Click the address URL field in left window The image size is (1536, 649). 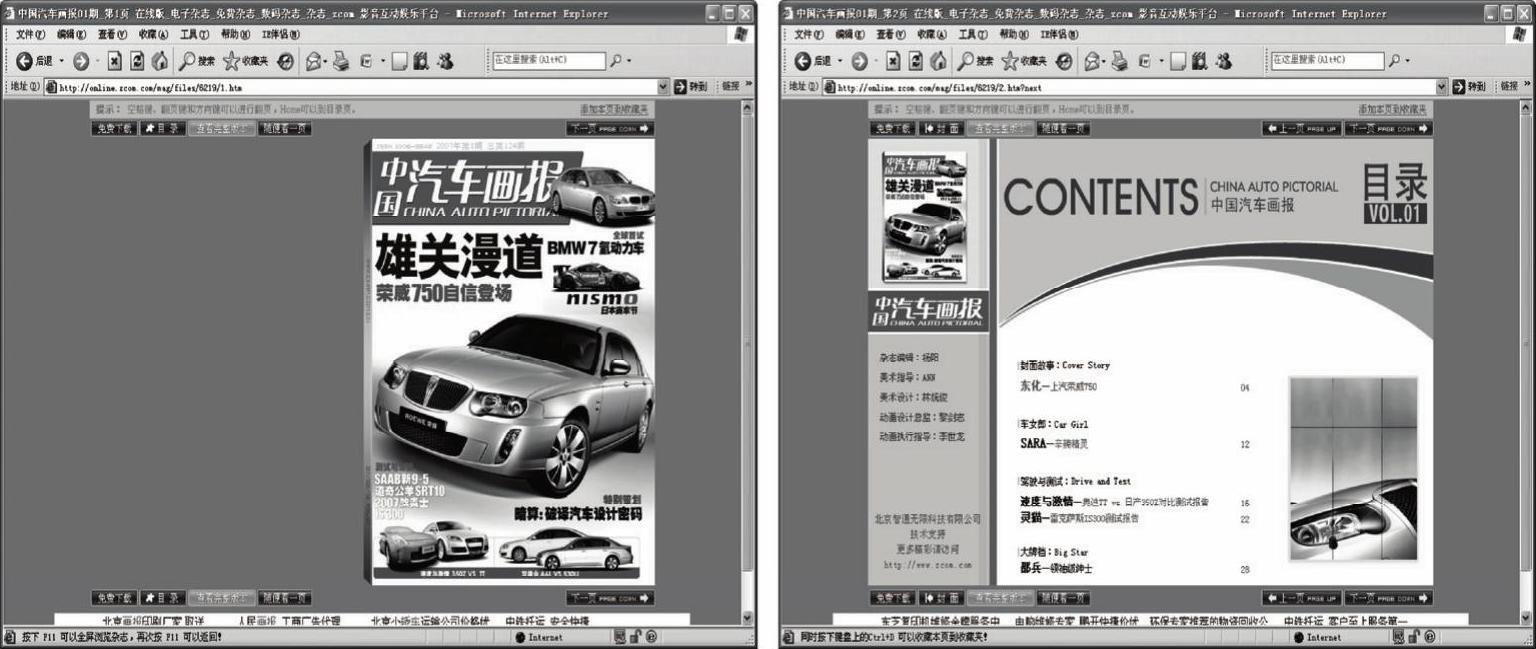click(x=356, y=87)
